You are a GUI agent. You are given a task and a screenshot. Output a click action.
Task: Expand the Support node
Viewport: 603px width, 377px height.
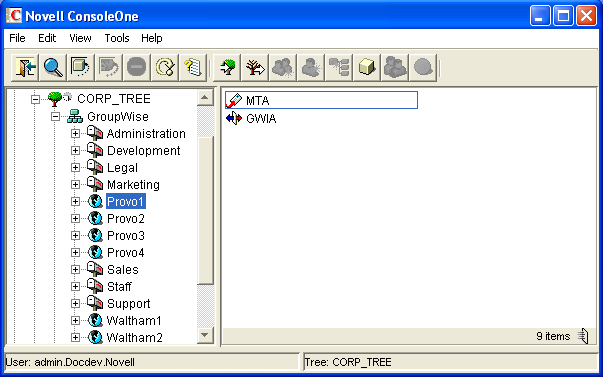point(75,304)
